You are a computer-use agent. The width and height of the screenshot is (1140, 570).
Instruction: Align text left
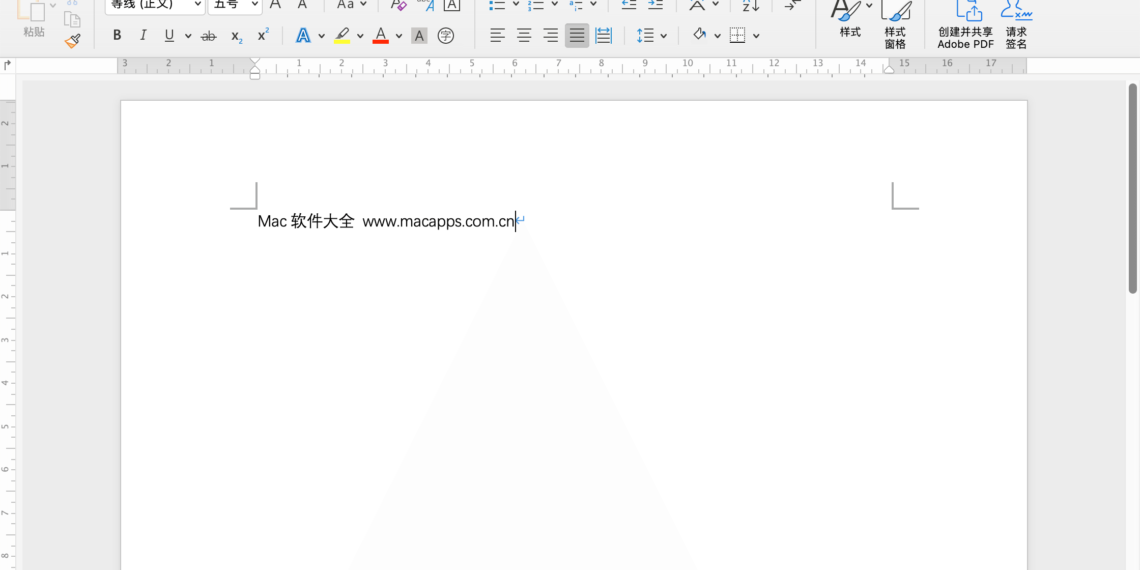[x=497, y=35]
